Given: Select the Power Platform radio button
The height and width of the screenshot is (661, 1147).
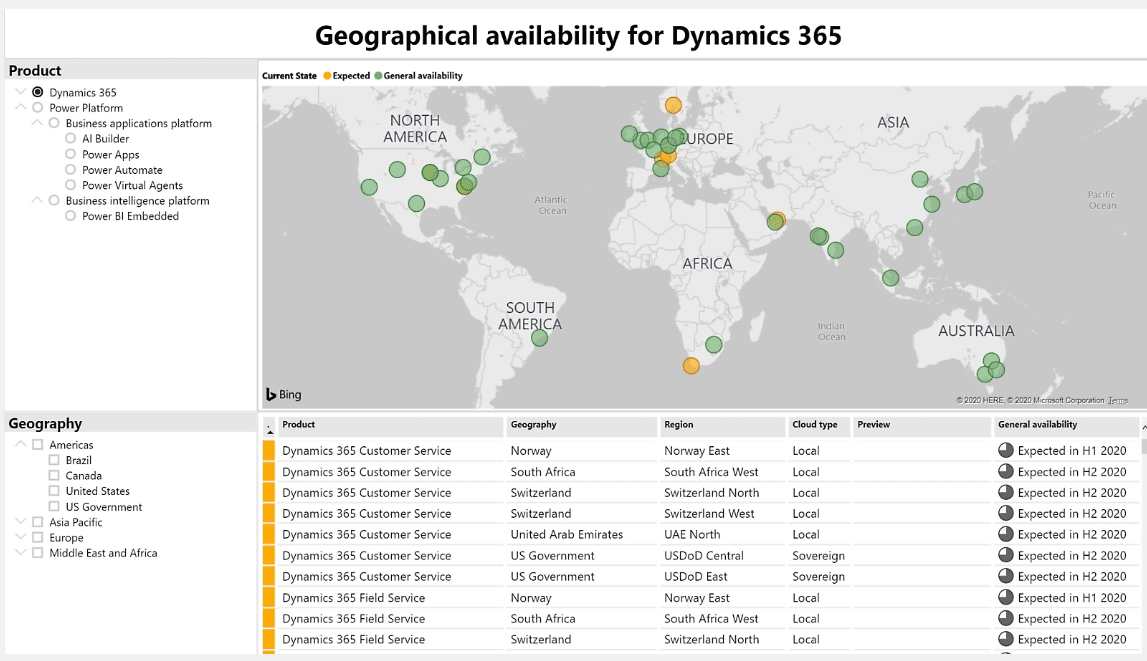Looking at the screenshot, I should [37, 107].
